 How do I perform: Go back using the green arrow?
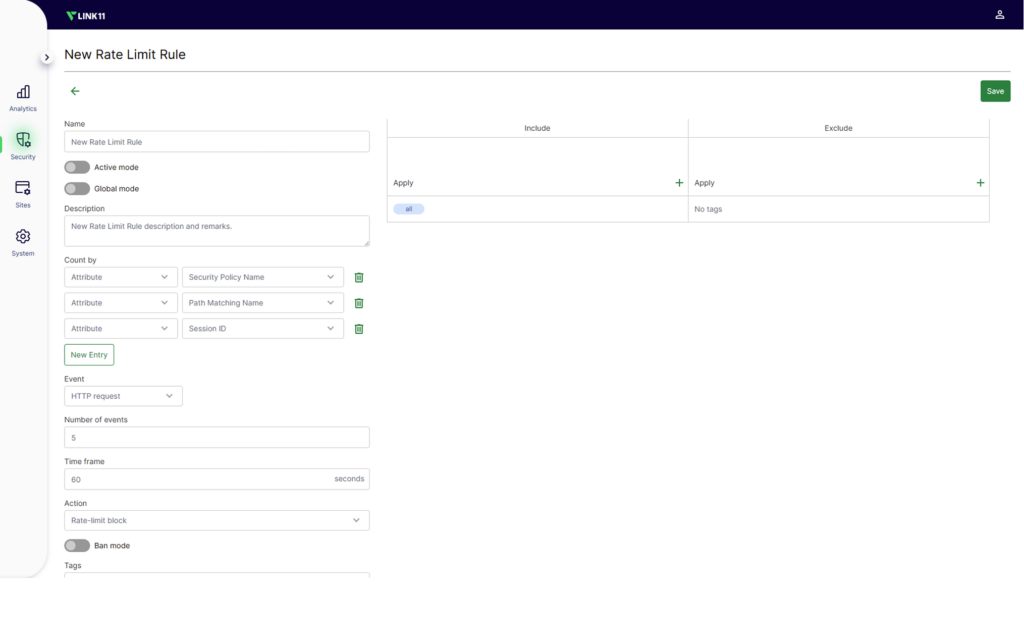coord(75,91)
